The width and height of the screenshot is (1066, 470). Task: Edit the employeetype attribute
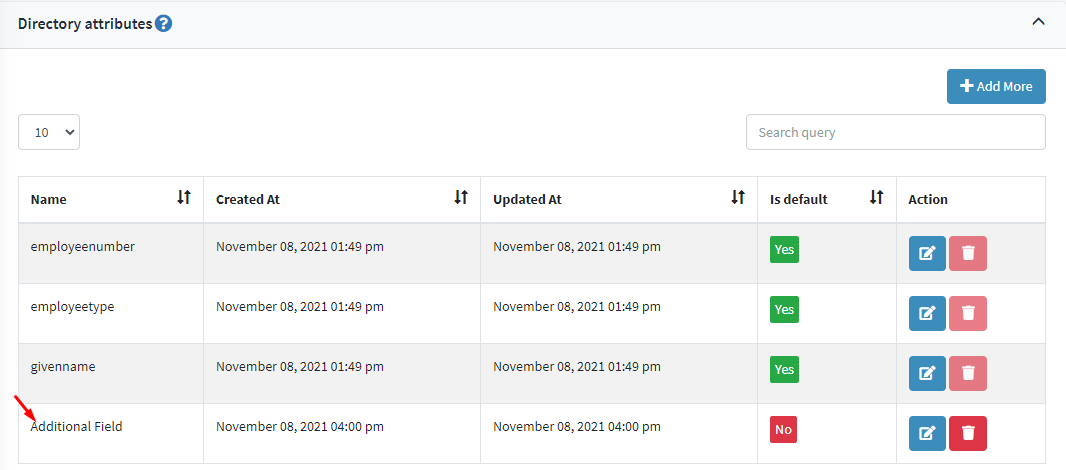pyautogui.click(x=927, y=313)
